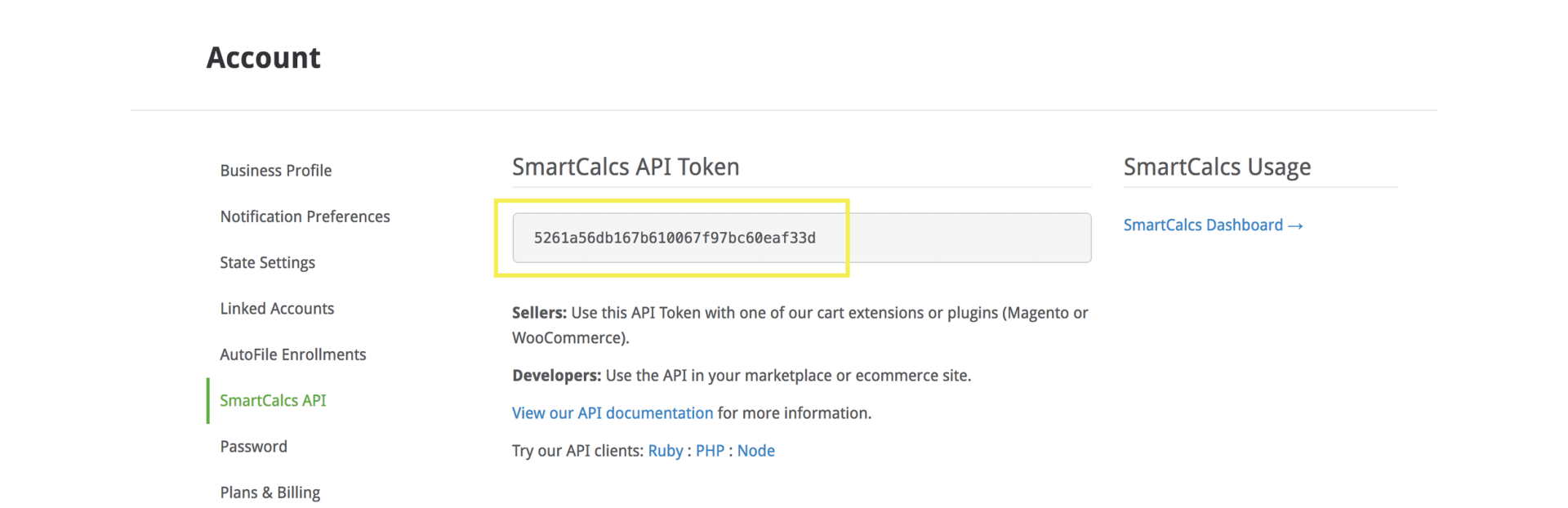Click the Account page heading
1568x508 pixels.
click(263, 58)
